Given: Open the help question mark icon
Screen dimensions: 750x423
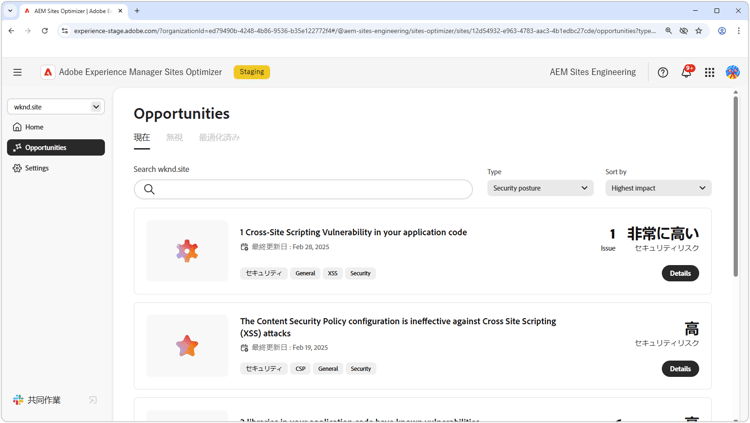Looking at the screenshot, I should 662,72.
